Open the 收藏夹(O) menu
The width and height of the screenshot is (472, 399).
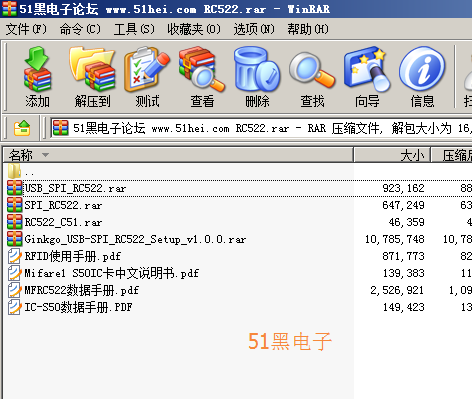(194, 29)
